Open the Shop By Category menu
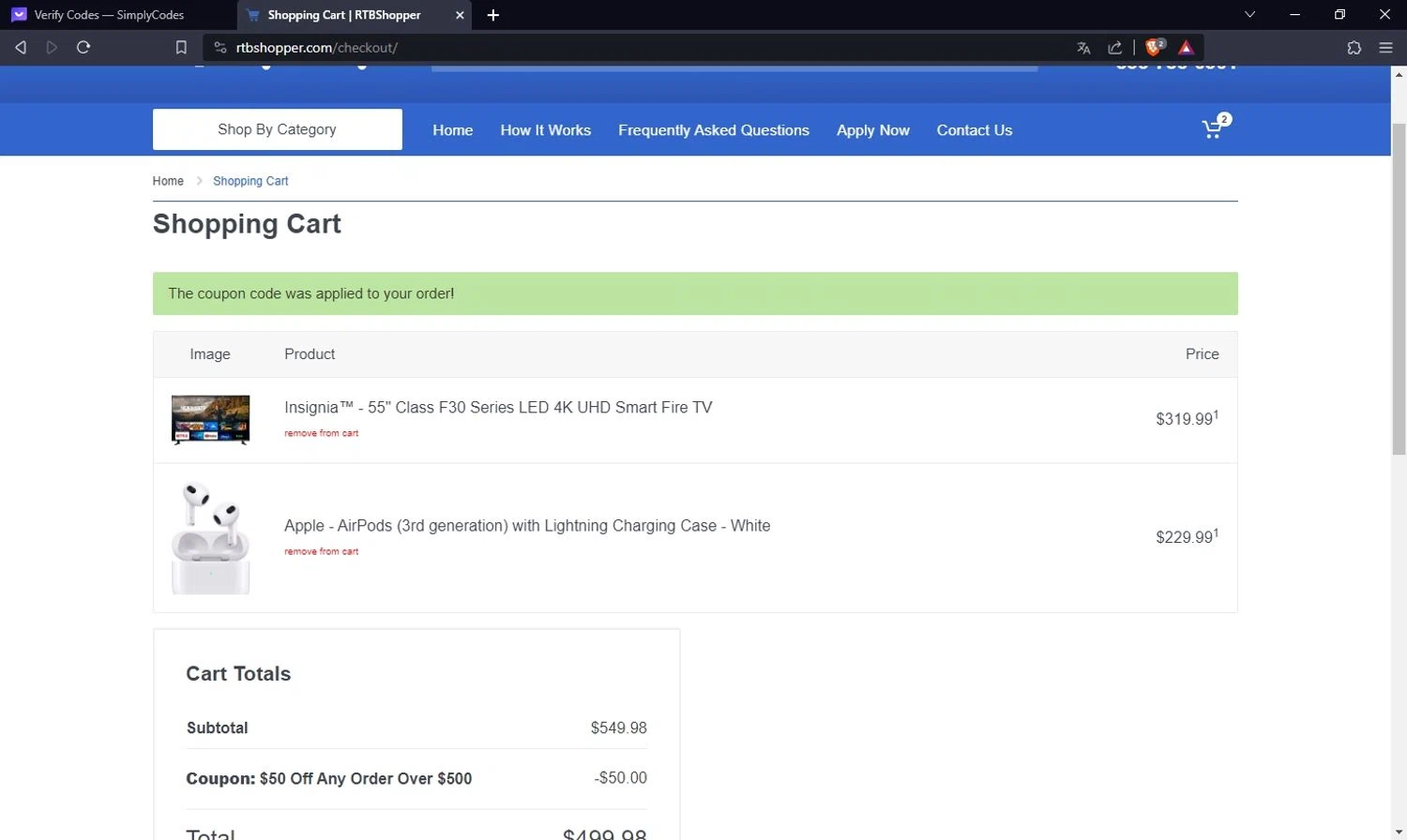 coord(277,129)
